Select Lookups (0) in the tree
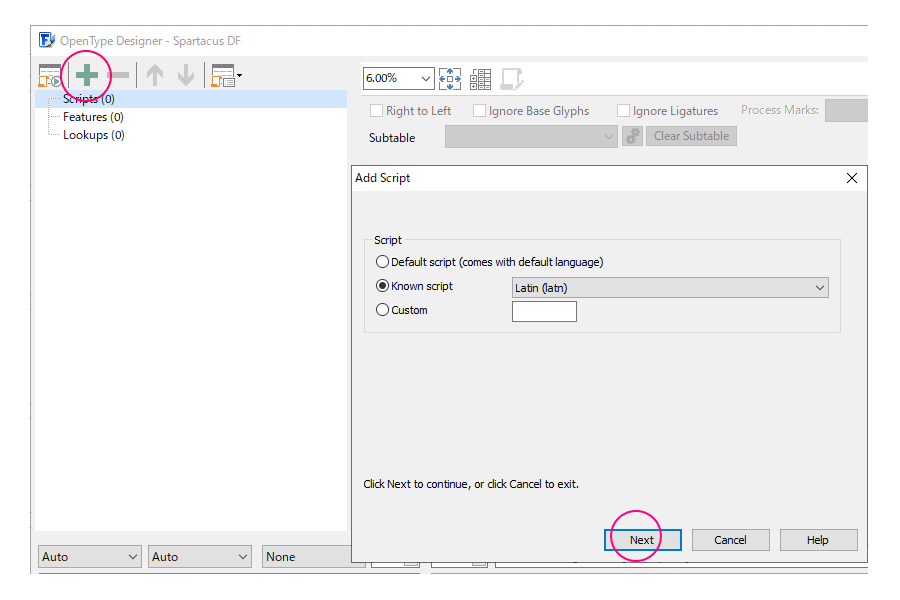The width and height of the screenshot is (900, 600). click(x=93, y=135)
